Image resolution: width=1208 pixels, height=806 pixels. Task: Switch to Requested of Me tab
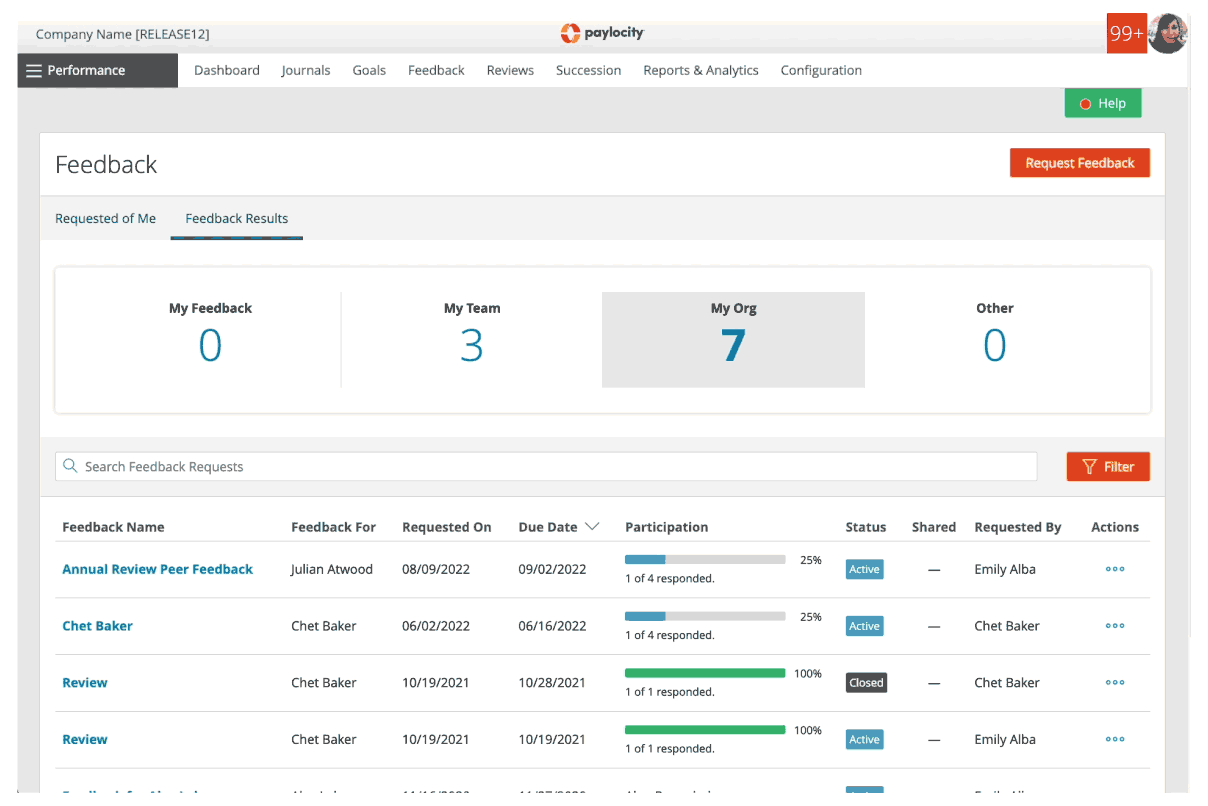[x=105, y=219]
